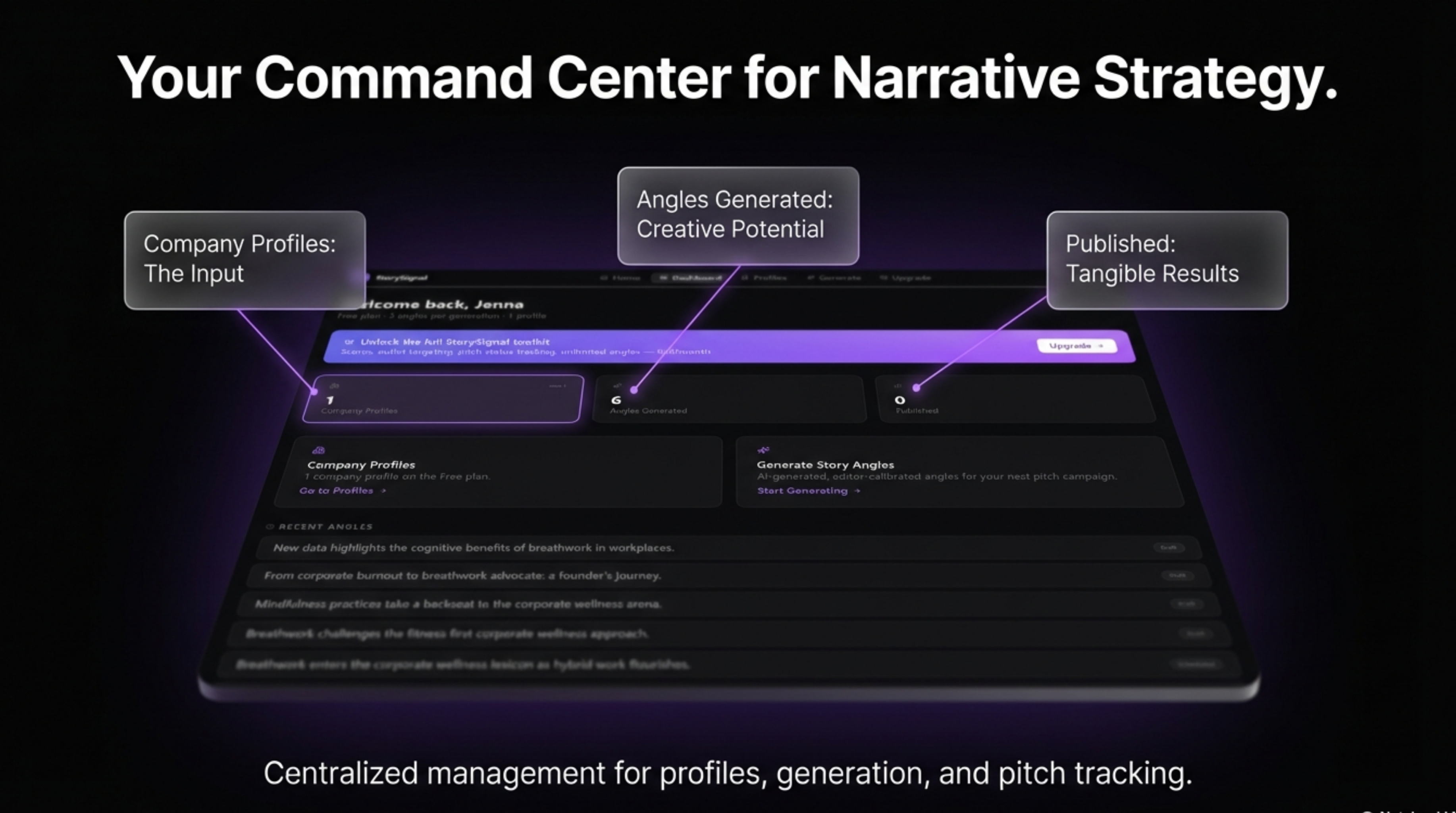Click the Recent Angles section icon
This screenshot has height=813, width=1456.
(x=270, y=526)
